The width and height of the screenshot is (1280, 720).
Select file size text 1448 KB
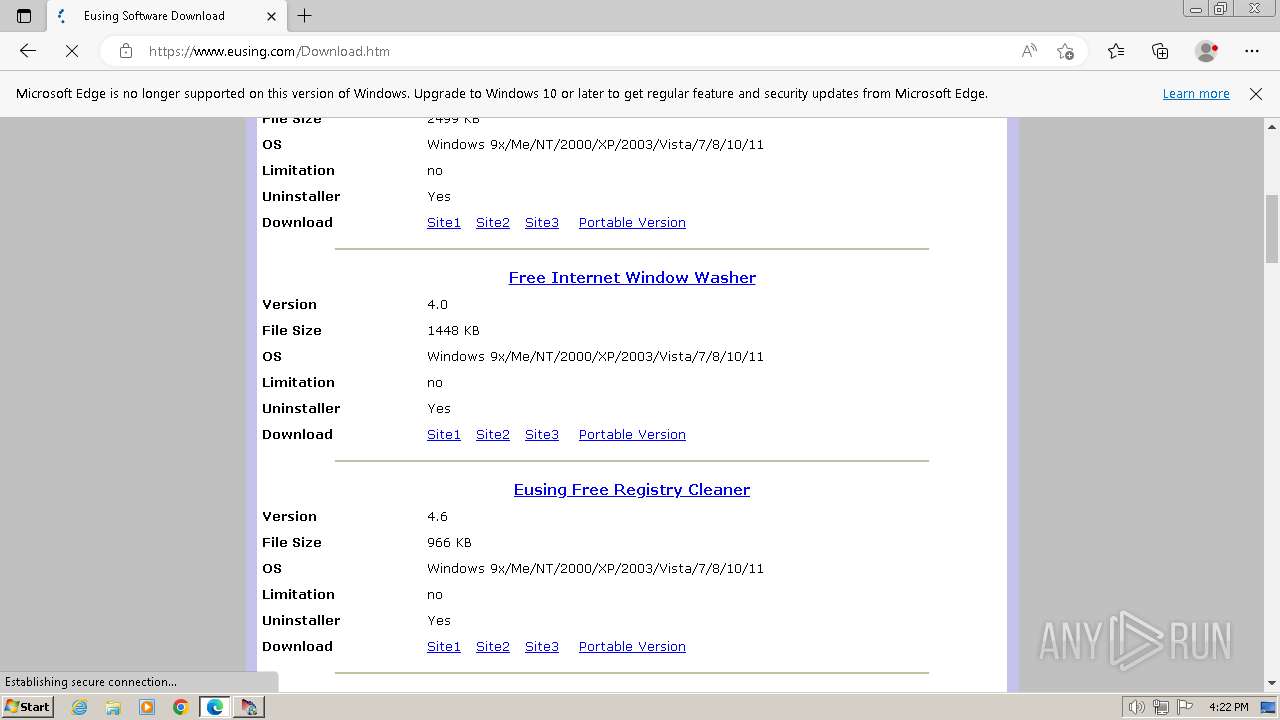(453, 331)
